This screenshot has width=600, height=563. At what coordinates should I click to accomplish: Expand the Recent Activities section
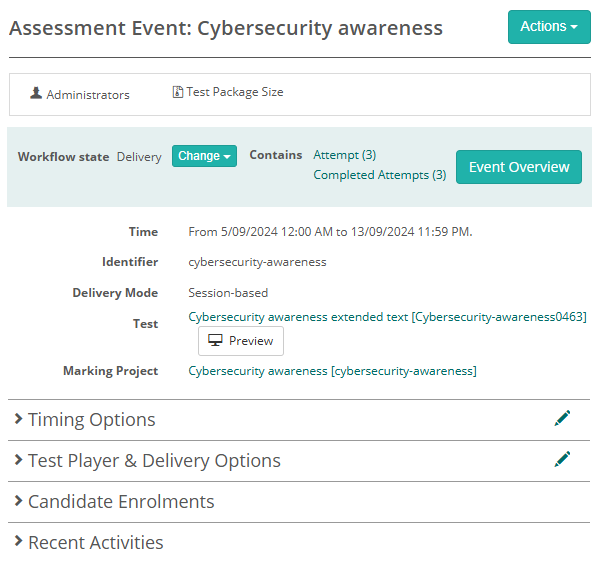[95, 543]
